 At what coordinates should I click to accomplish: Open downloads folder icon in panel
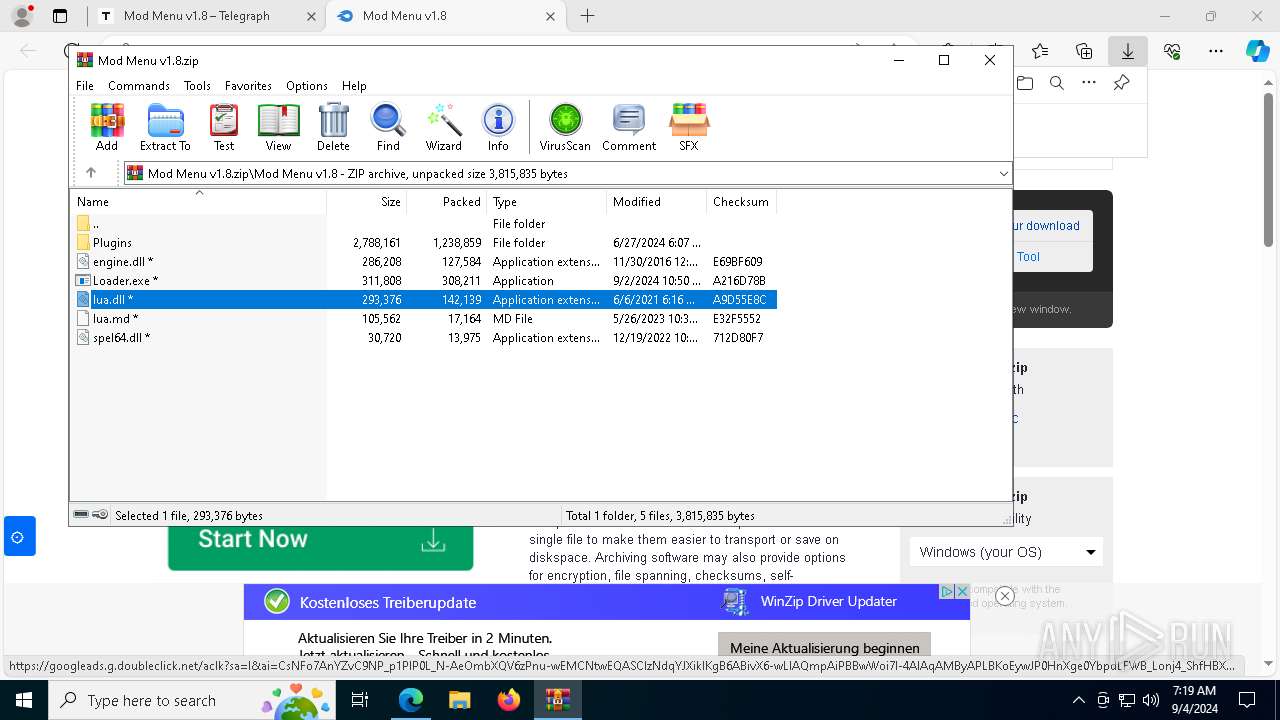point(1025,83)
